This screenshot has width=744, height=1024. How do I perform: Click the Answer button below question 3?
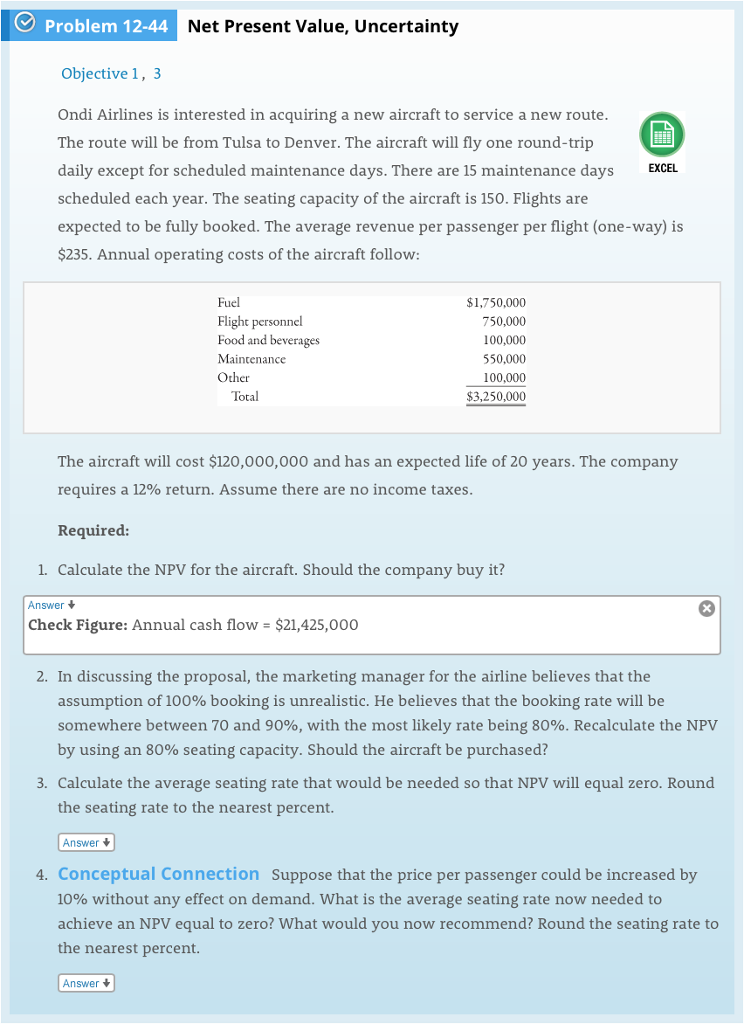[x=86, y=842]
